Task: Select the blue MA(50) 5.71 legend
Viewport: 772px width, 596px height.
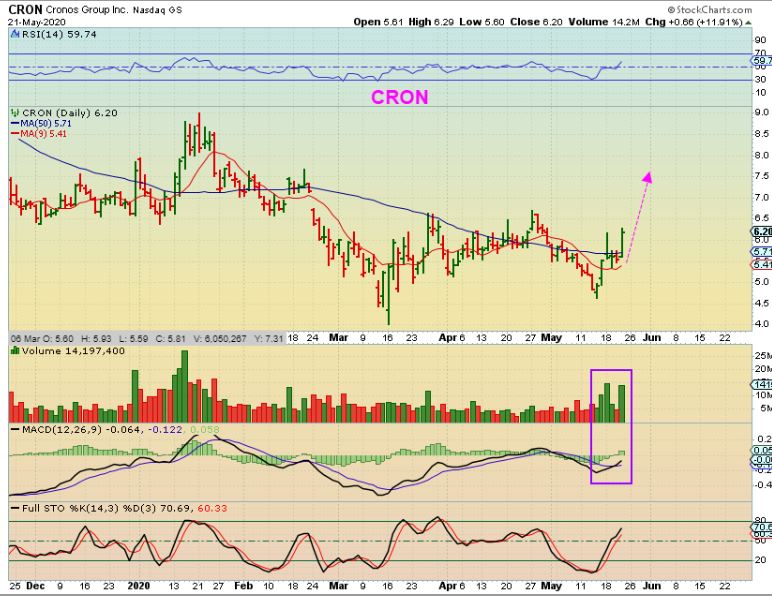Action: [x=41, y=124]
